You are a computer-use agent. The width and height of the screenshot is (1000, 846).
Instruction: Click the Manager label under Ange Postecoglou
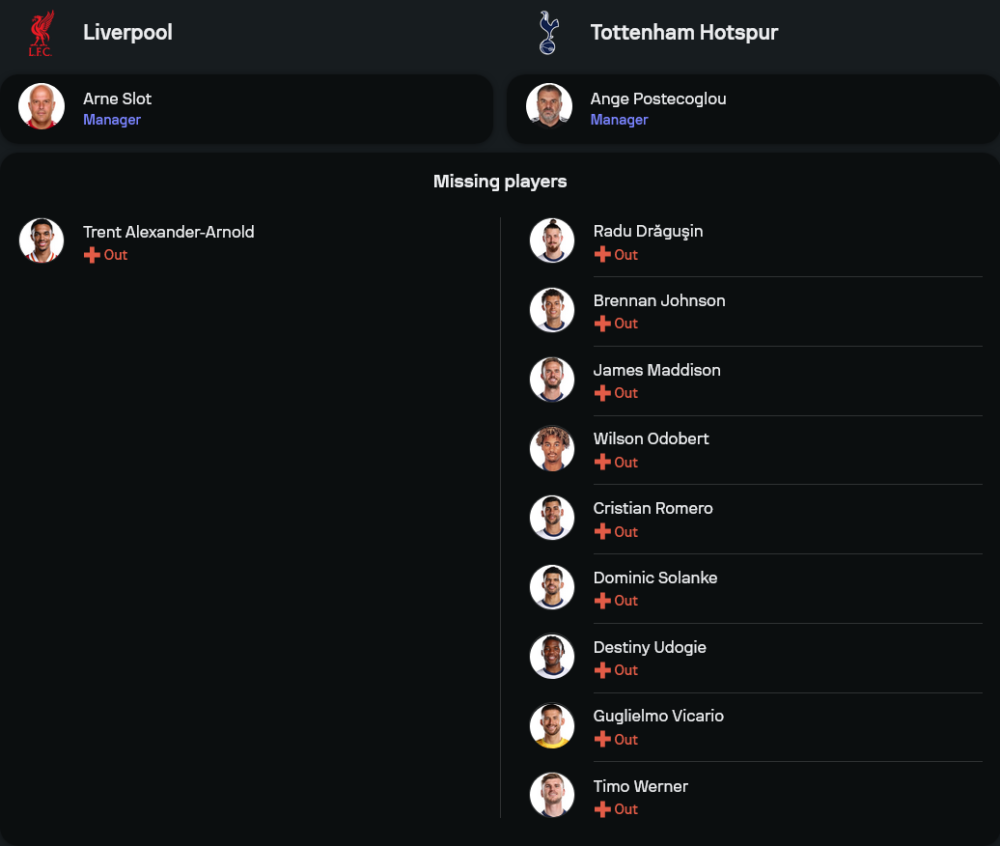point(619,120)
